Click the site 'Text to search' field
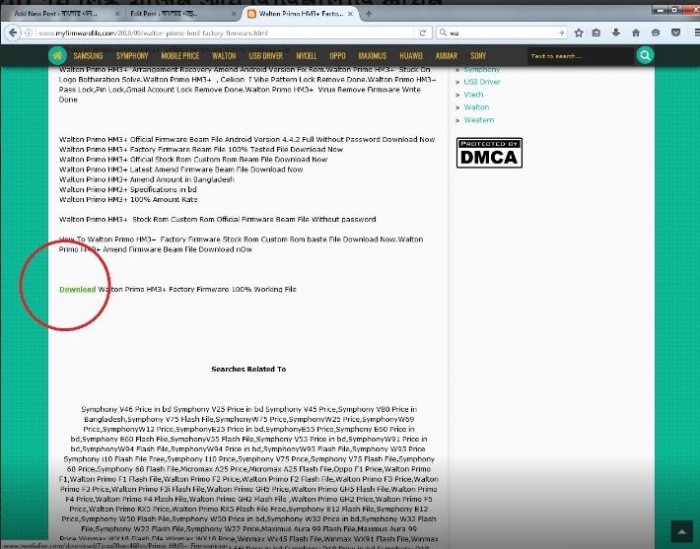 580,56
